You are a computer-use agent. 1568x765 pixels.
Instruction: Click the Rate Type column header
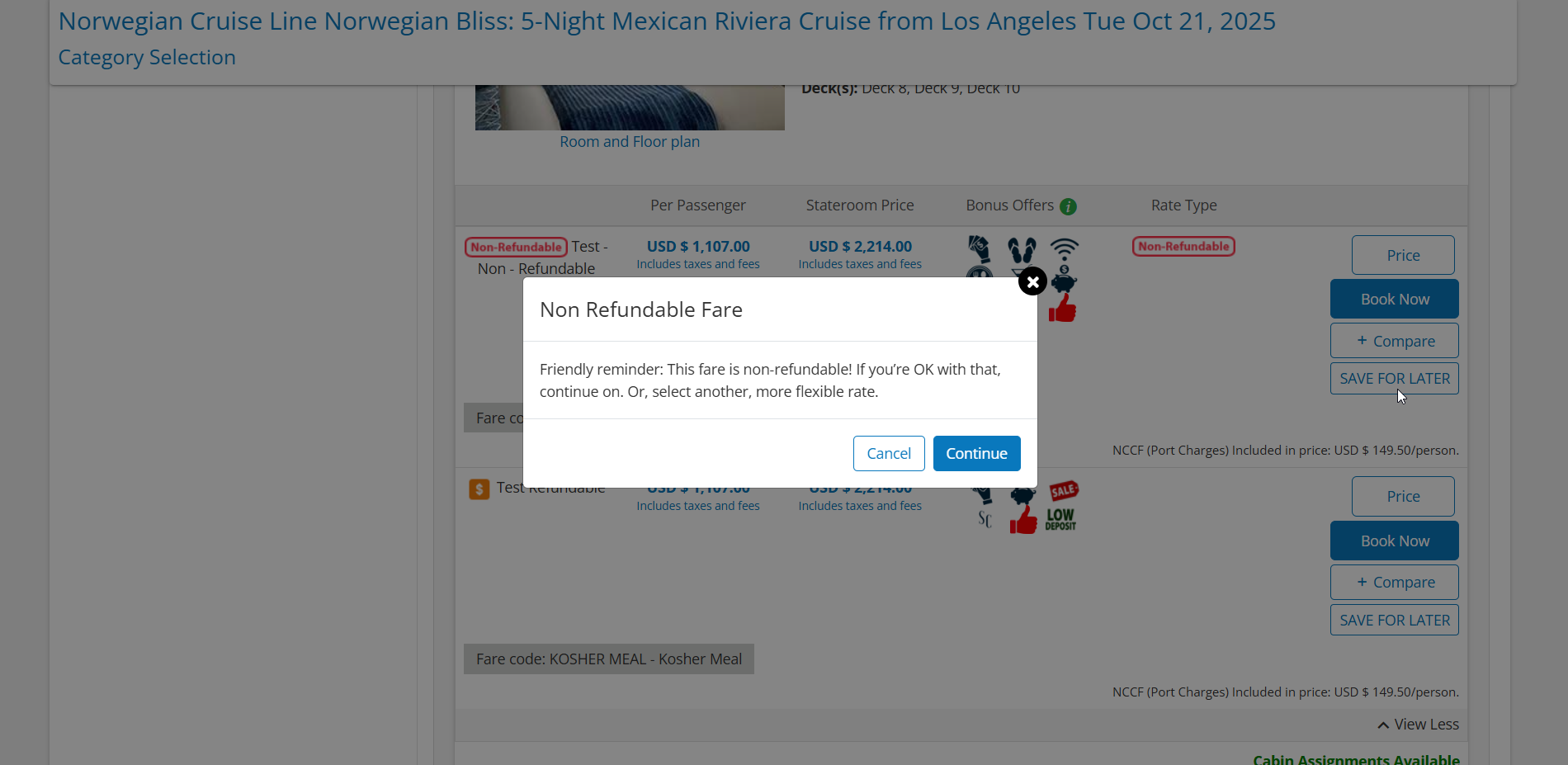tap(1183, 205)
